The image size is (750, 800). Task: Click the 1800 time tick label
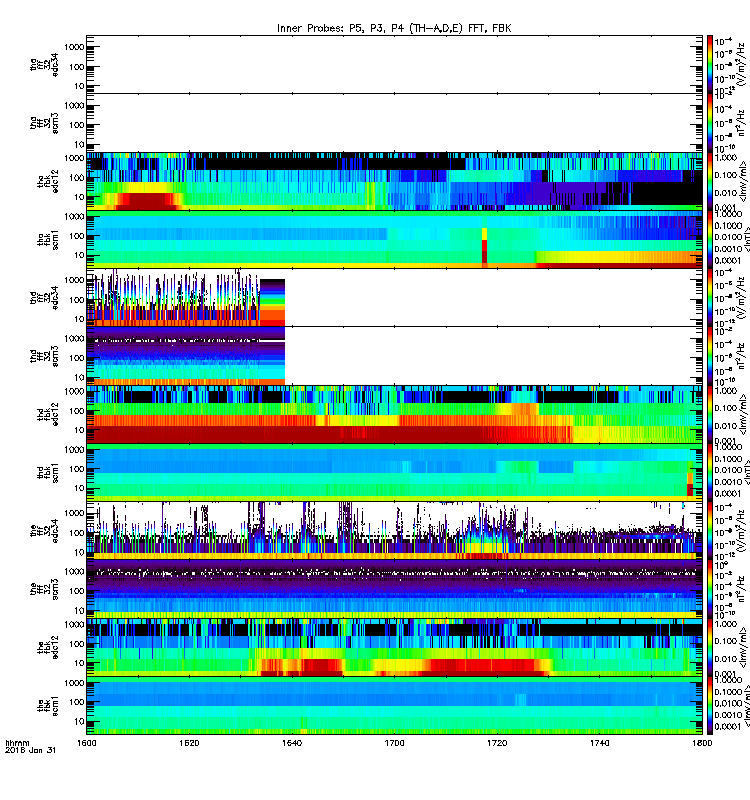click(702, 743)
